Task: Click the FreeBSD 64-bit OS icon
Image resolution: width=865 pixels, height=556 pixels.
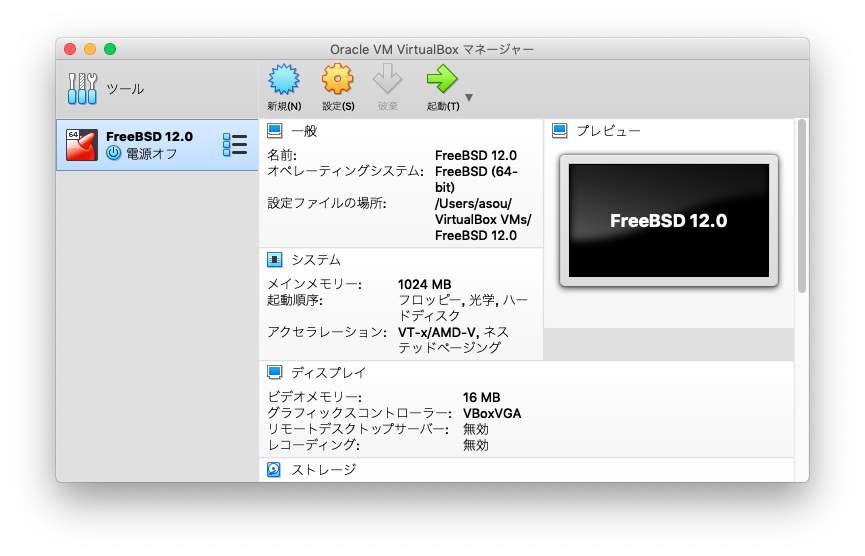Action: (x=81, y=144)
